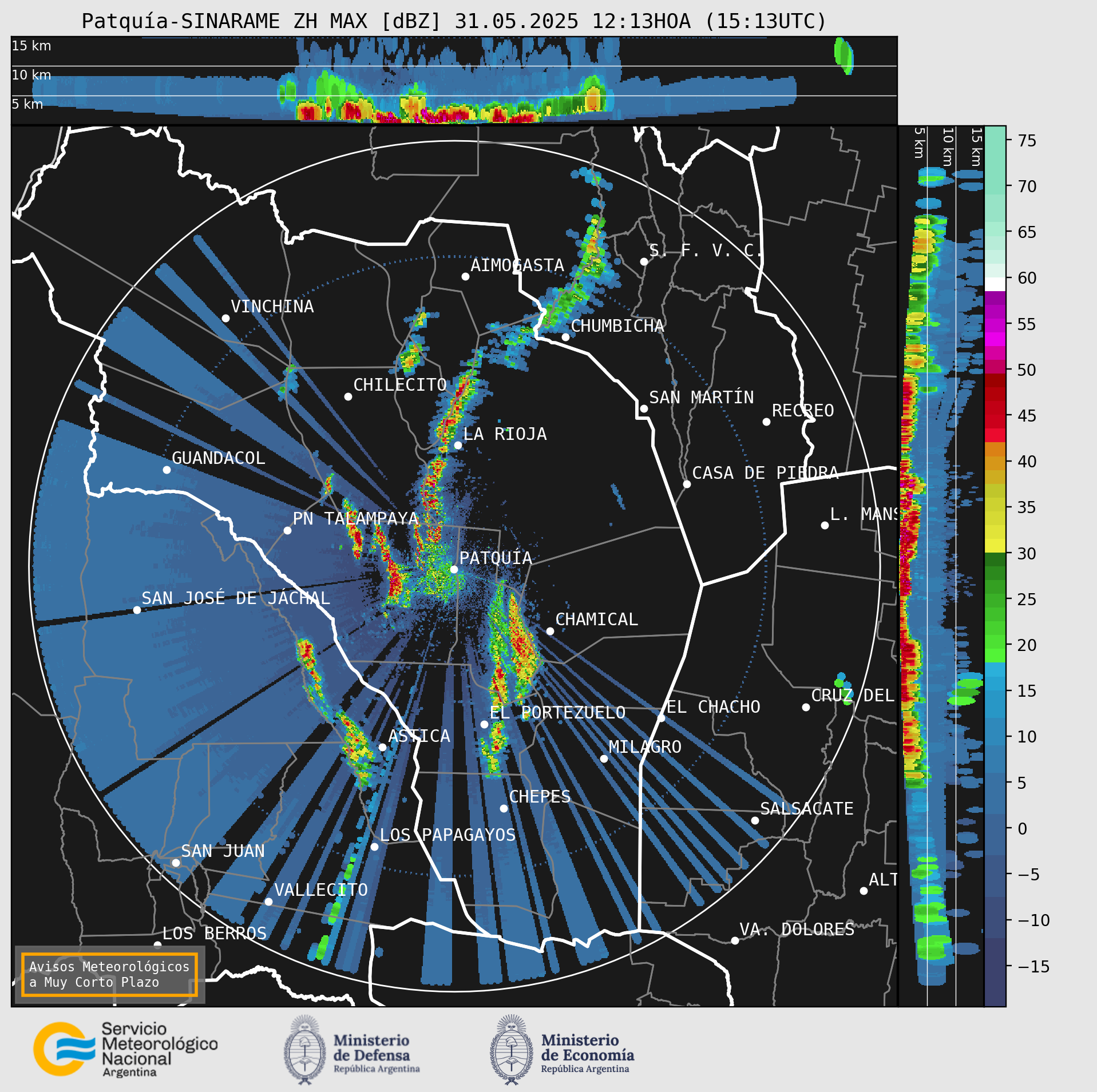Click the 5 km label in top cross-section
The image size is (1097, 1092).
27,104
